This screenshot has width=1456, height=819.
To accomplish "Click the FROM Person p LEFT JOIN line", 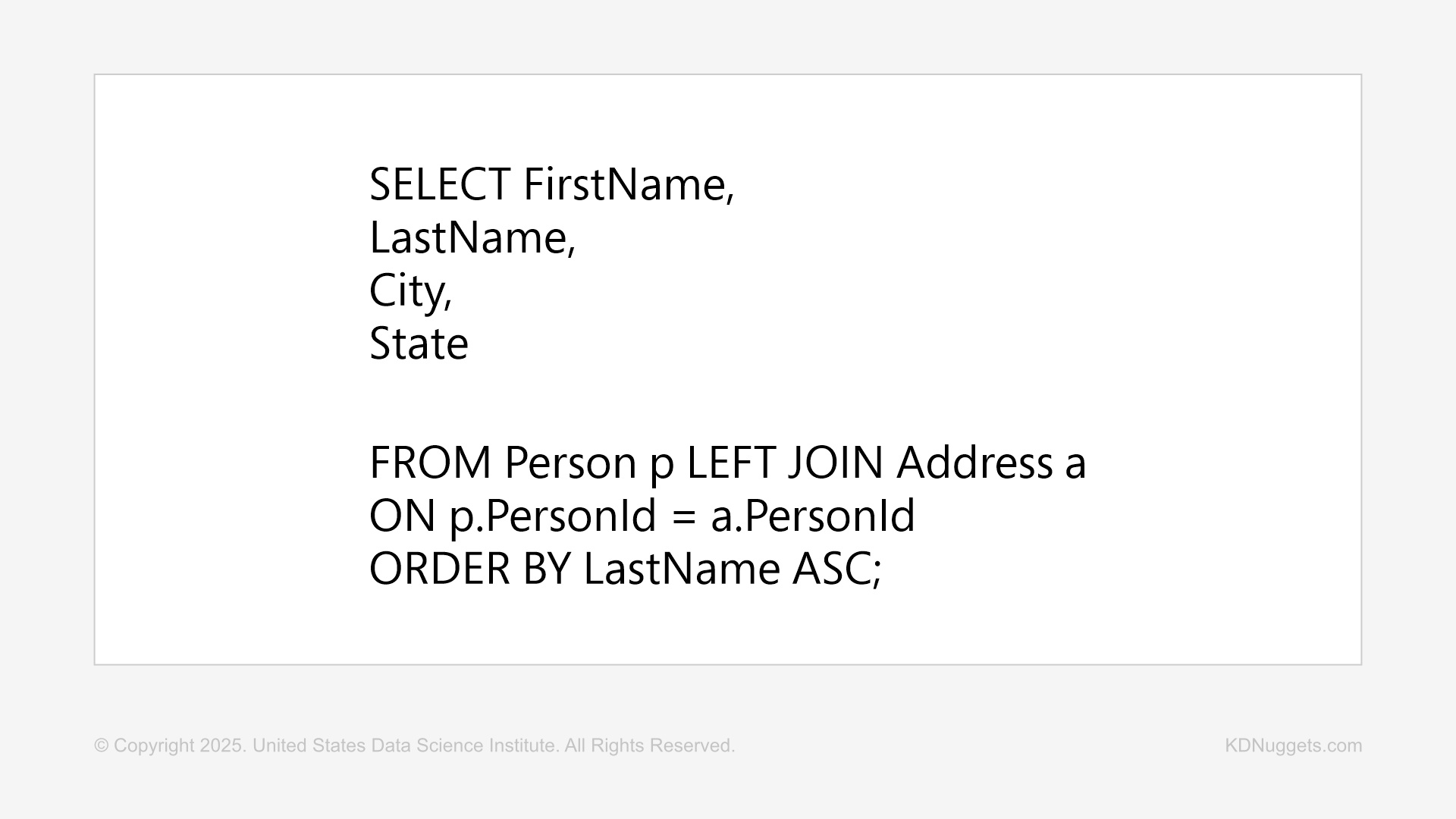I will pos(727,463).
